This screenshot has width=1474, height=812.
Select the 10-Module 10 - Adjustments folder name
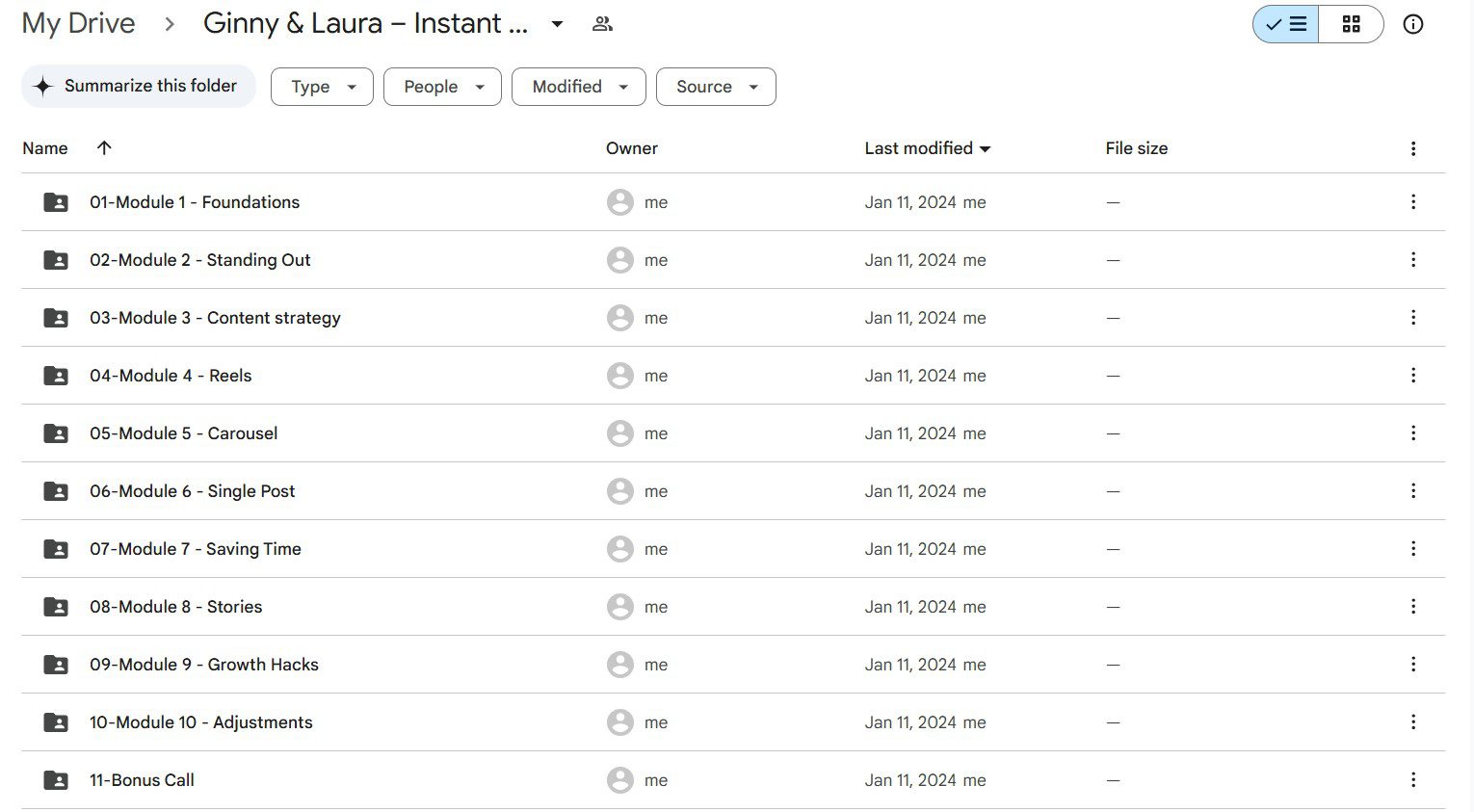tap(201, 722)
